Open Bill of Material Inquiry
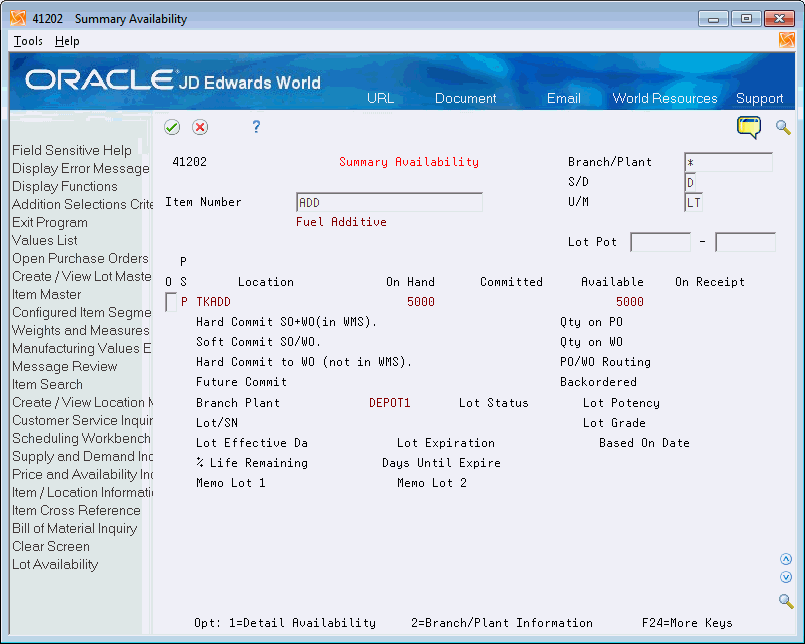805x644 pixels. [x=74, y=528]
